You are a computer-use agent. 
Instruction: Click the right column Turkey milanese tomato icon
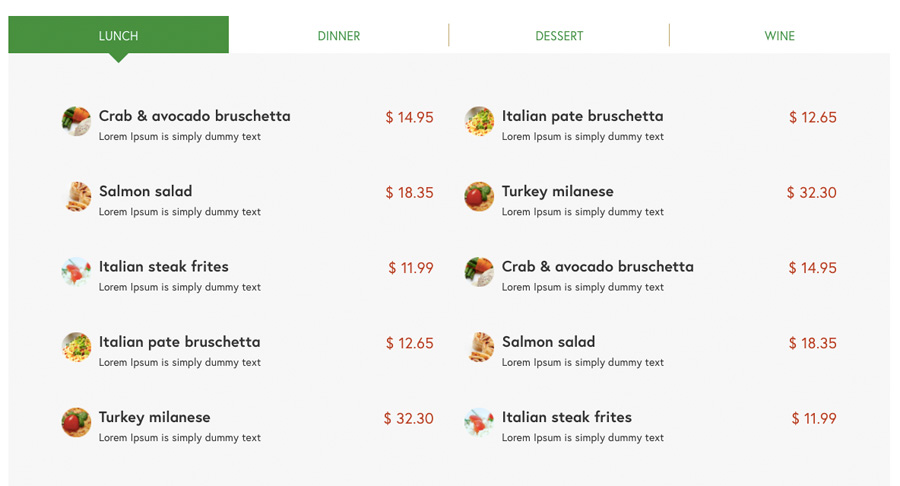coord(479,196)
